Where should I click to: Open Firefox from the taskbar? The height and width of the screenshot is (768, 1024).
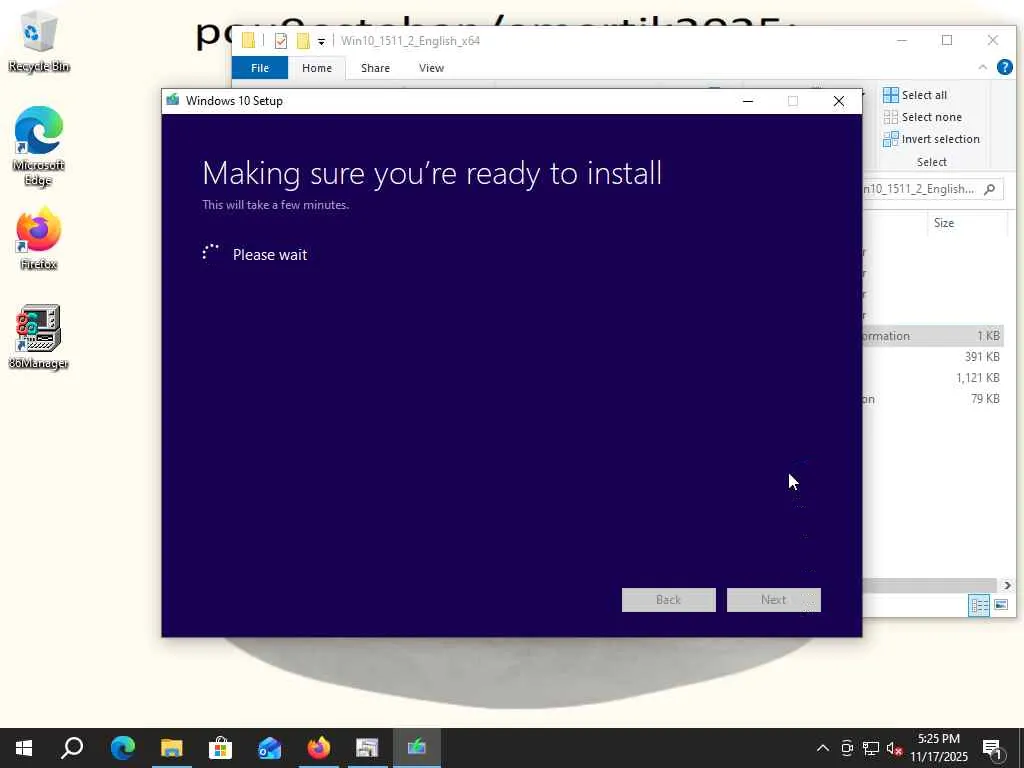[x=318, y=748]
